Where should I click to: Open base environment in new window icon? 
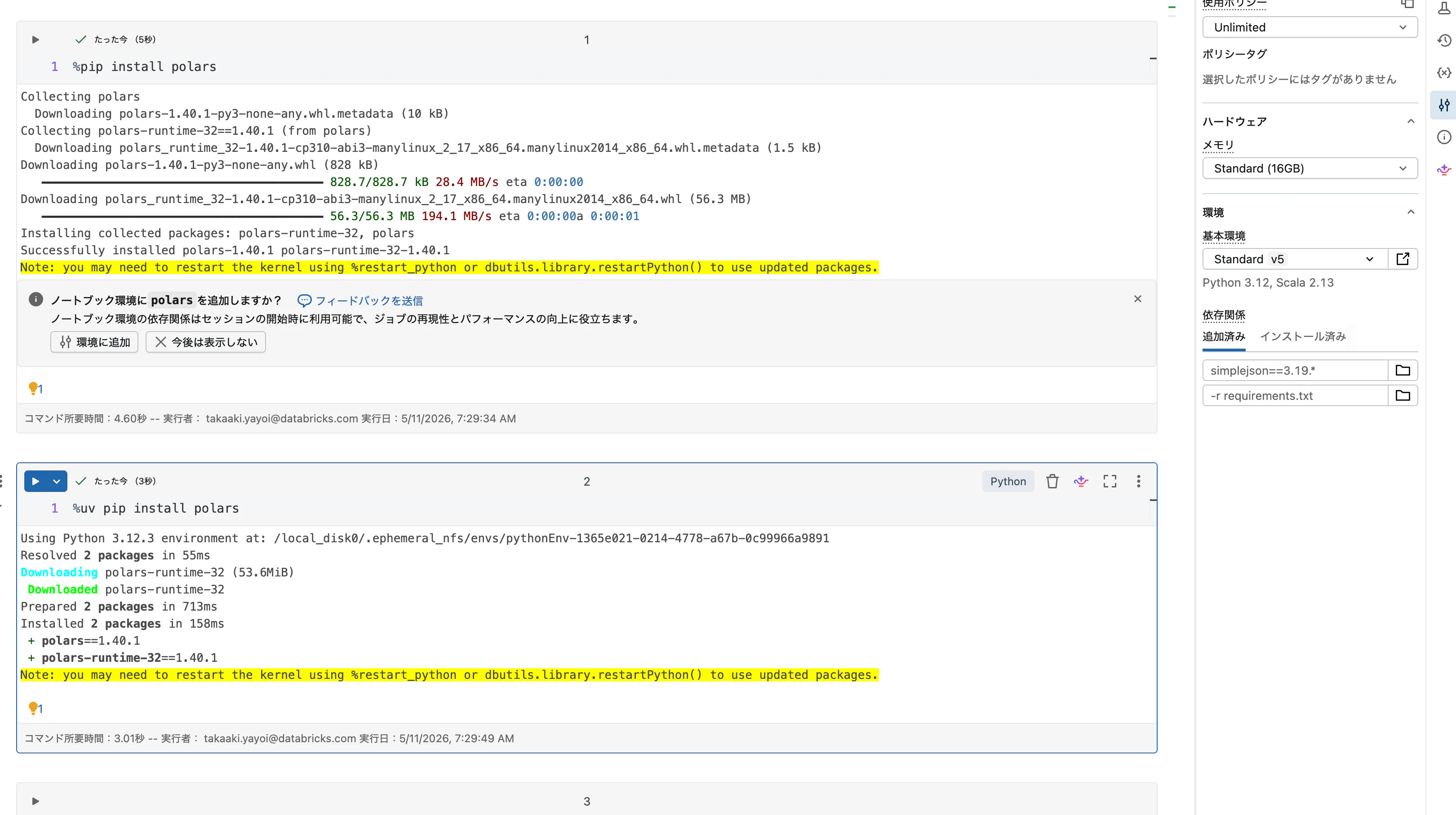pyautogui.click(x=1403, y=259)
